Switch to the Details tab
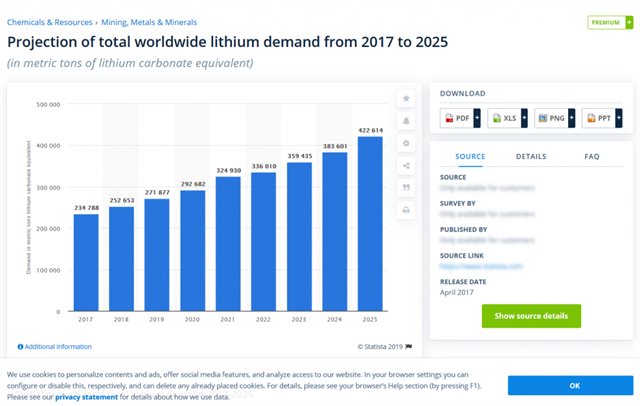Viewport: 640px width, 406px height. [531, 157]
